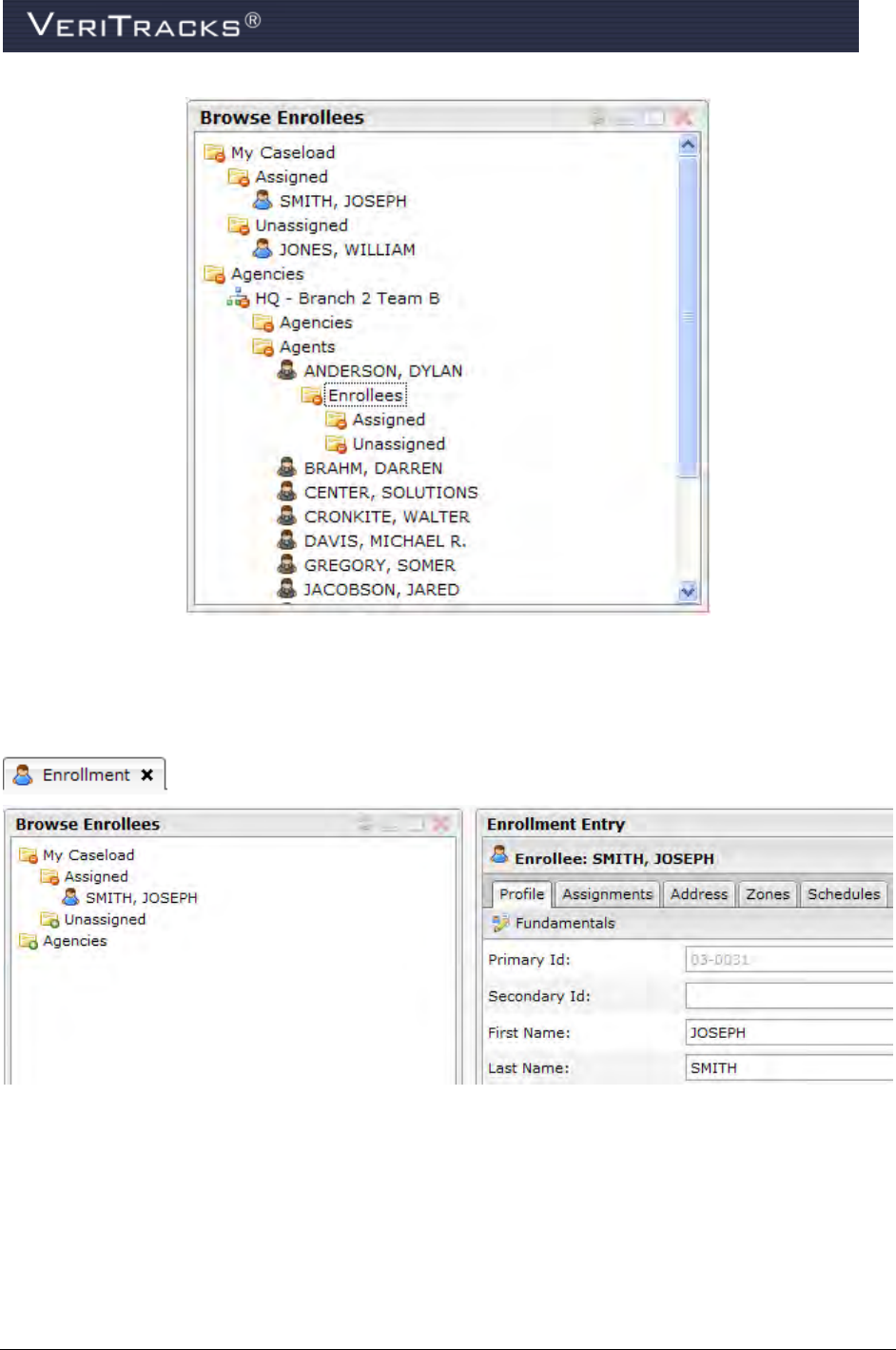Click the Fundamentals section icon
896x1350 pixels.
(500, 923)
